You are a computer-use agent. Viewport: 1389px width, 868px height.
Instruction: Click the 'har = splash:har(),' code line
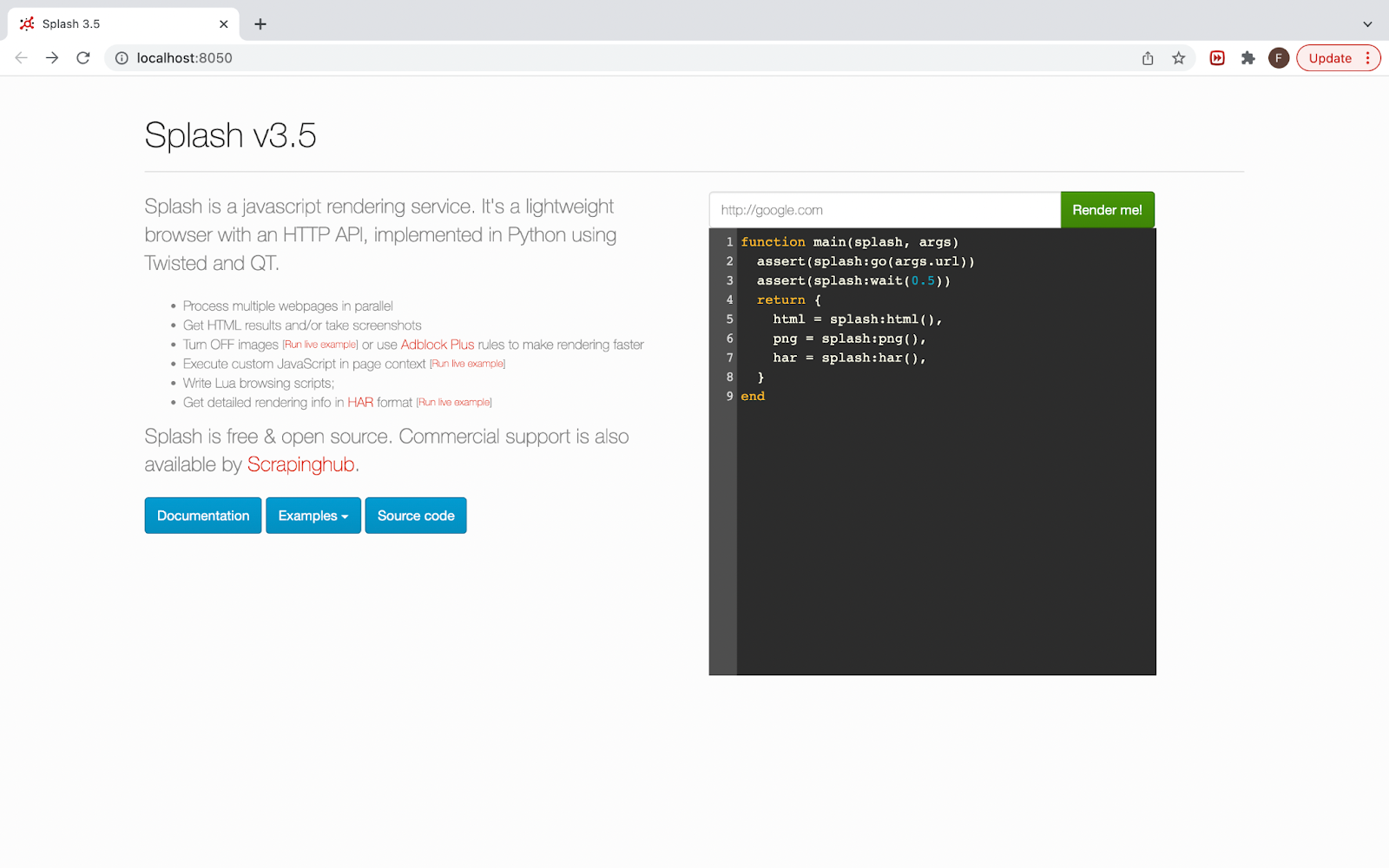(x=849, y=358)
